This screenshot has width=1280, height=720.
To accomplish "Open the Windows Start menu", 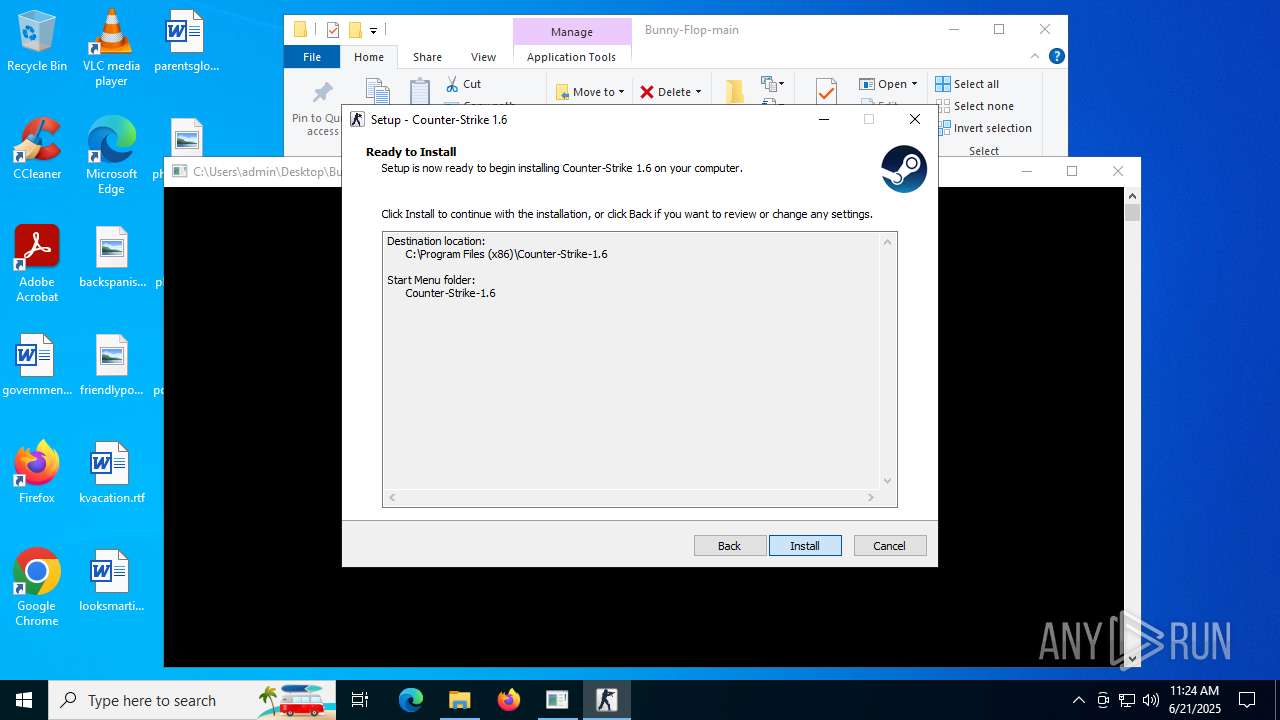I will pos(24,700).
